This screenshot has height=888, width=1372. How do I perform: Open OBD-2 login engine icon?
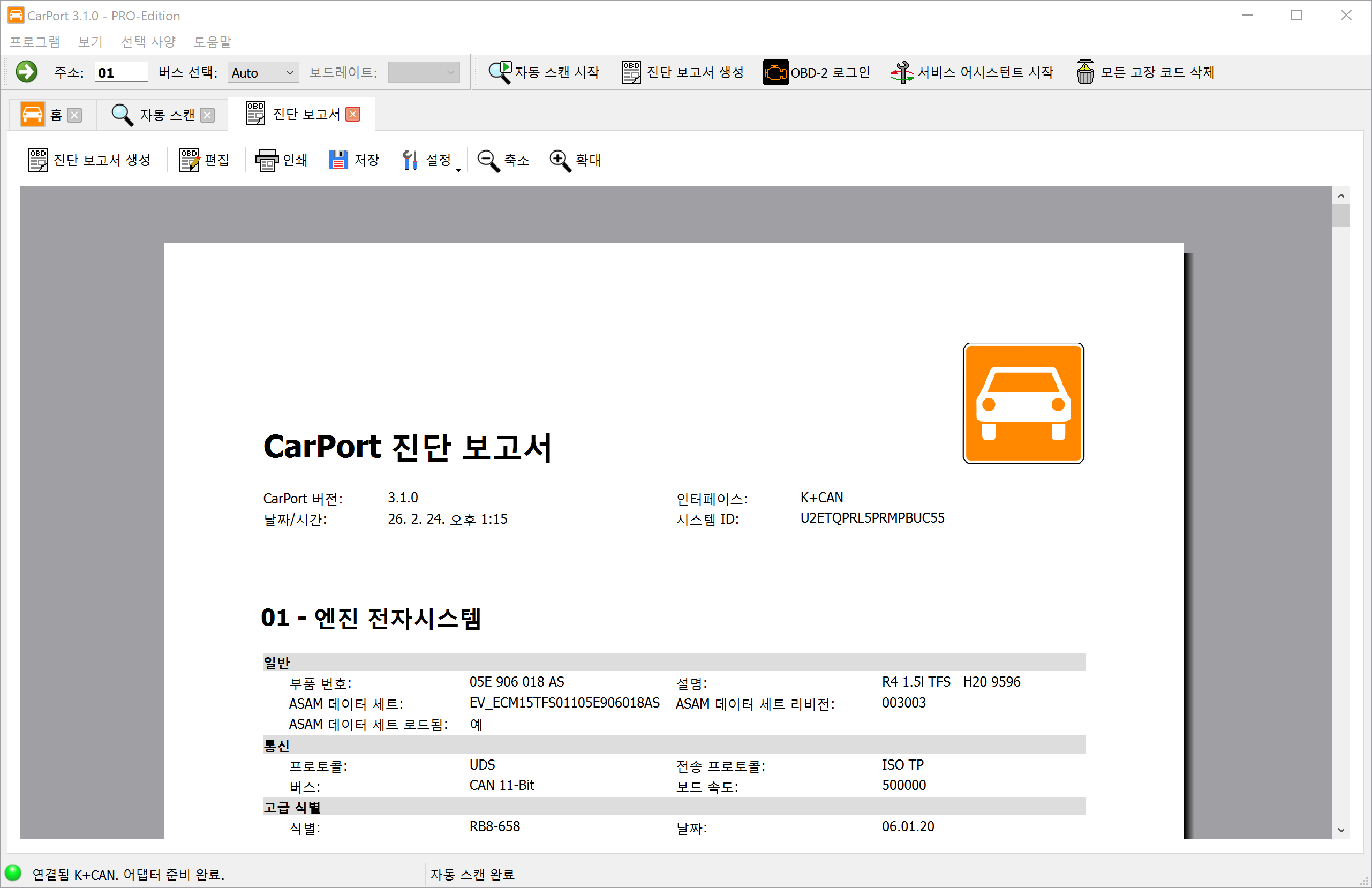tap(775, 72)
